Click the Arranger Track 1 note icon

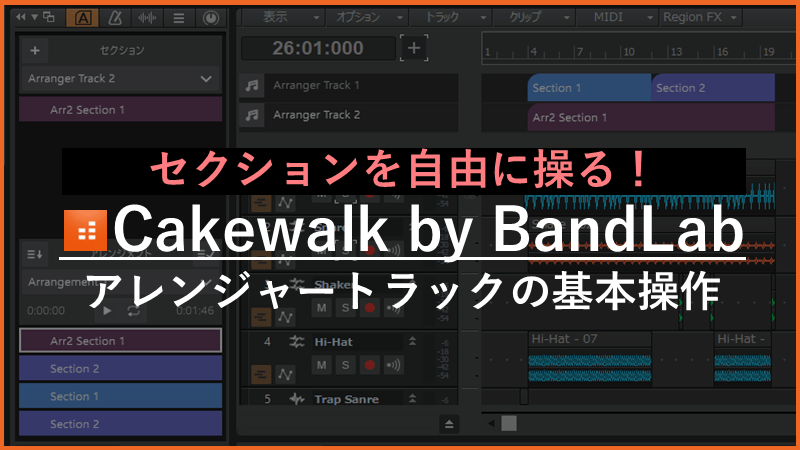(x=252, y=85)
